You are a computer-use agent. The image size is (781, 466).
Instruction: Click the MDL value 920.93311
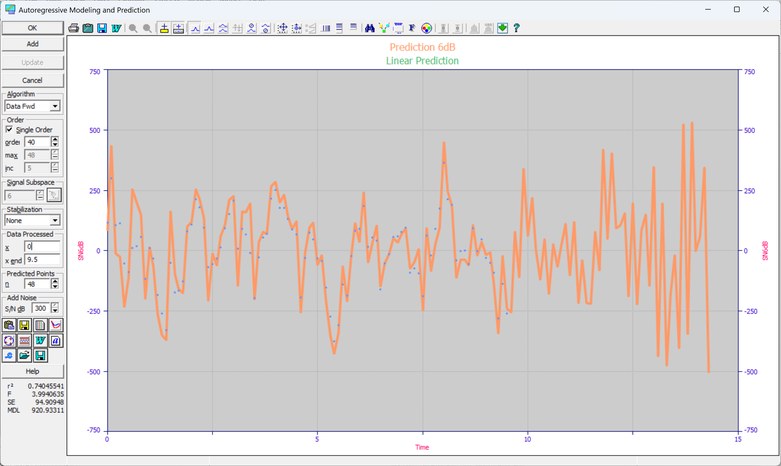48,410
